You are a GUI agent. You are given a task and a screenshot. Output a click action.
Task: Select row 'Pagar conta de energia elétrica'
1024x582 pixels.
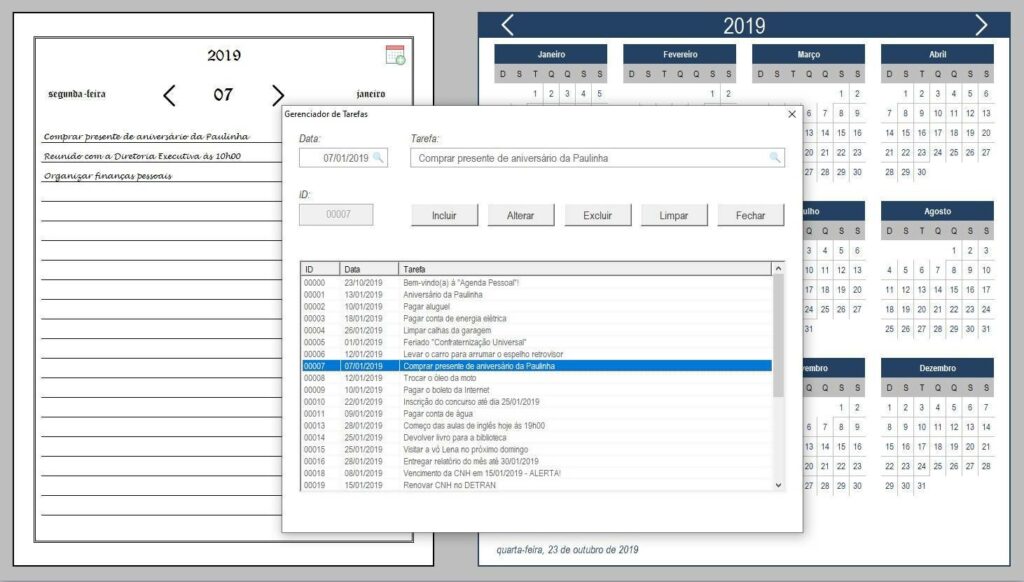536,318
